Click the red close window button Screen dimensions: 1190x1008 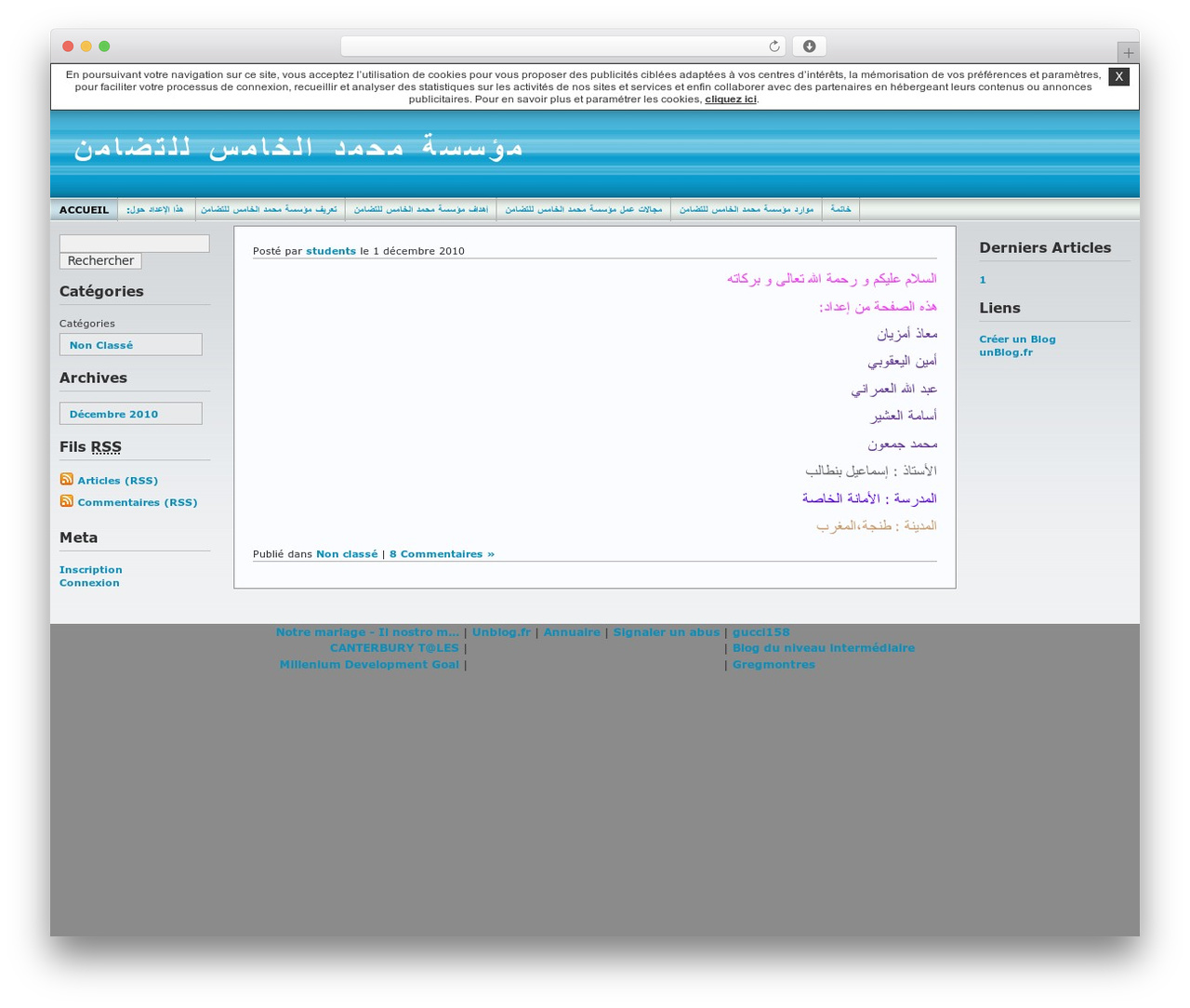click(68, 46)
